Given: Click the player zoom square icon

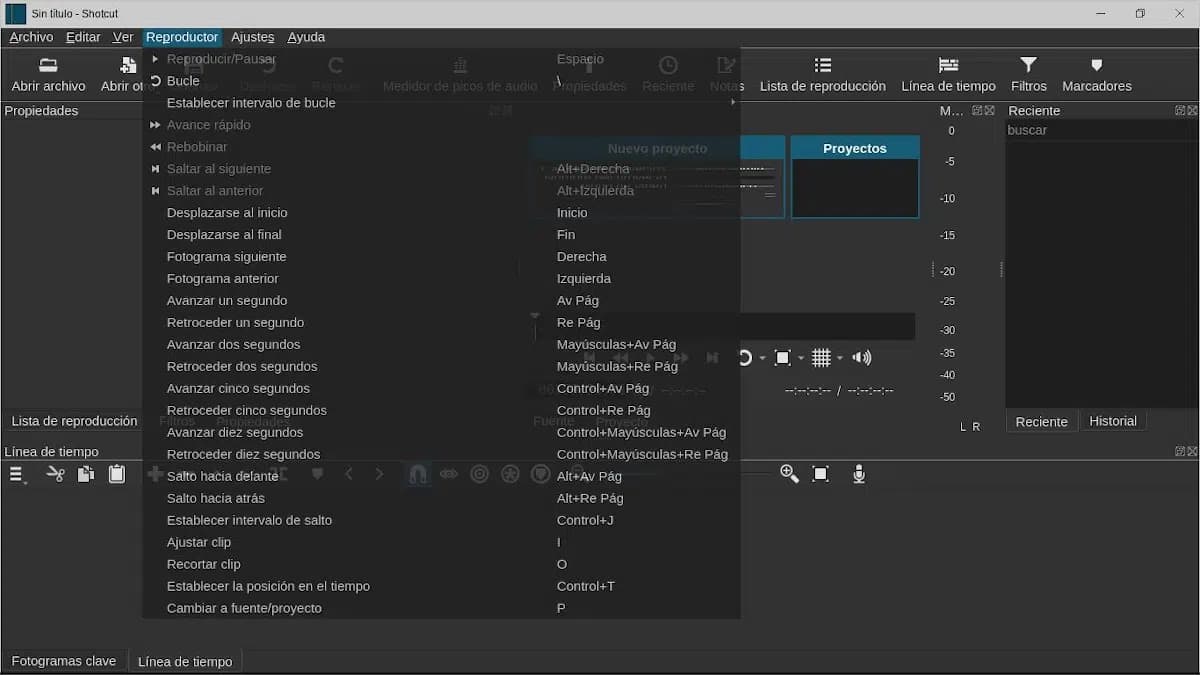Looking at the screenshot, I should point(783,358).
